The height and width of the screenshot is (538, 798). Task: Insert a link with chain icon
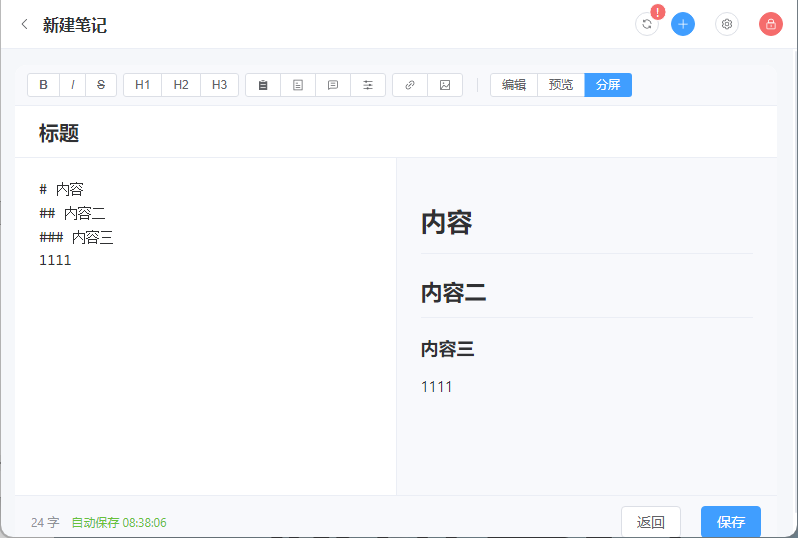410,85
